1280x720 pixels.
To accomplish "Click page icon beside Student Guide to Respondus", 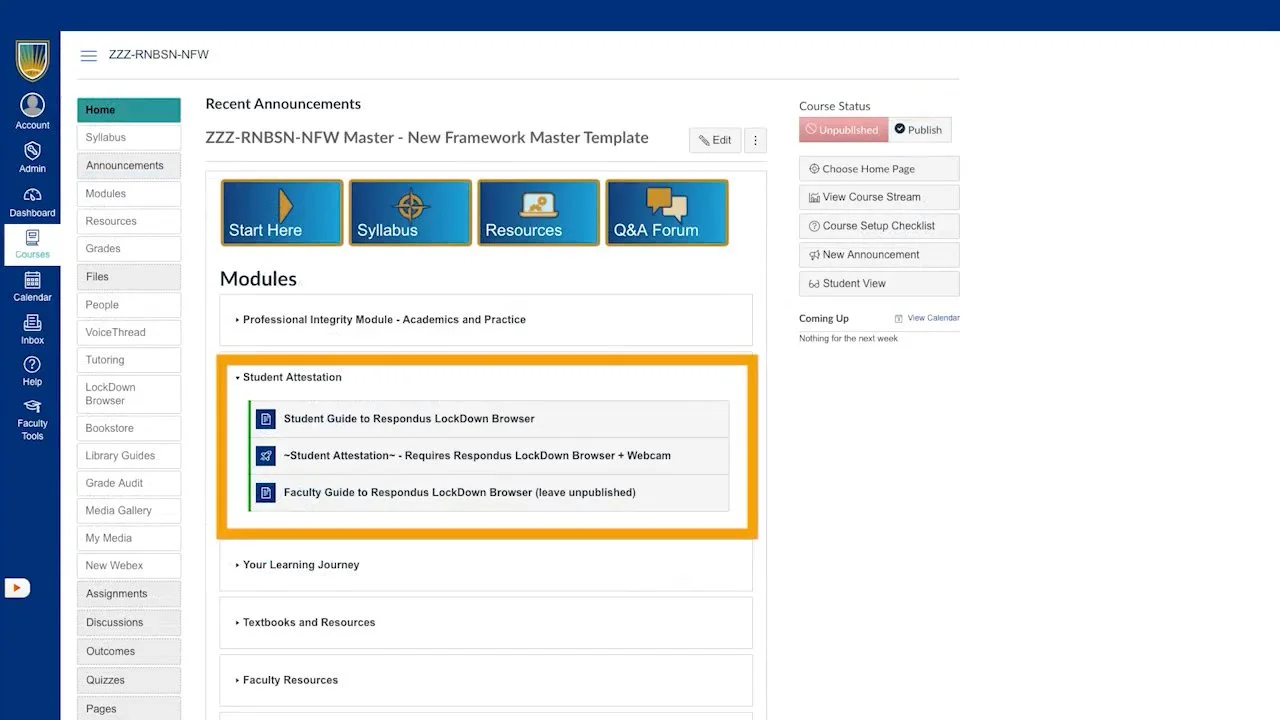I will pyautogui.click(x=265, y=419).
